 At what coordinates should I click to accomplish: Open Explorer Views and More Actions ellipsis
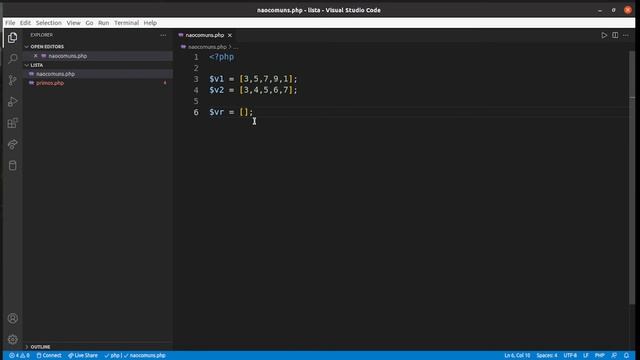pyautogui.click(x=163, y=35)
